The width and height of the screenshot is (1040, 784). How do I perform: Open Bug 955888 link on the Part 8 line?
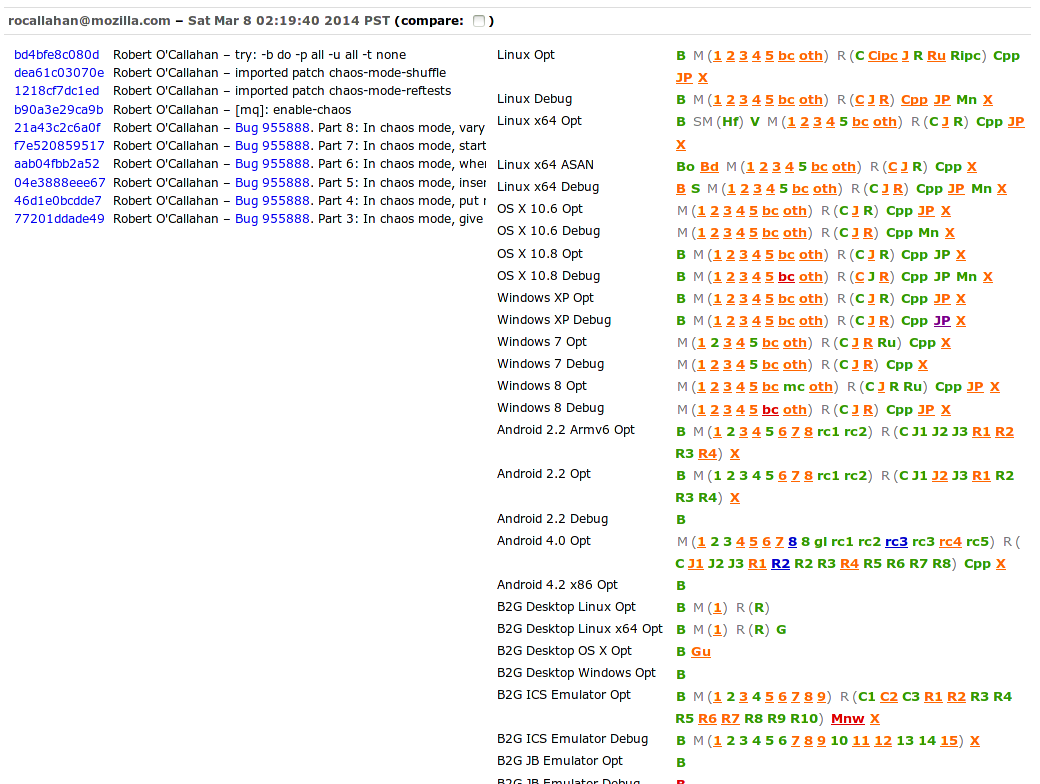pos(272,127)
